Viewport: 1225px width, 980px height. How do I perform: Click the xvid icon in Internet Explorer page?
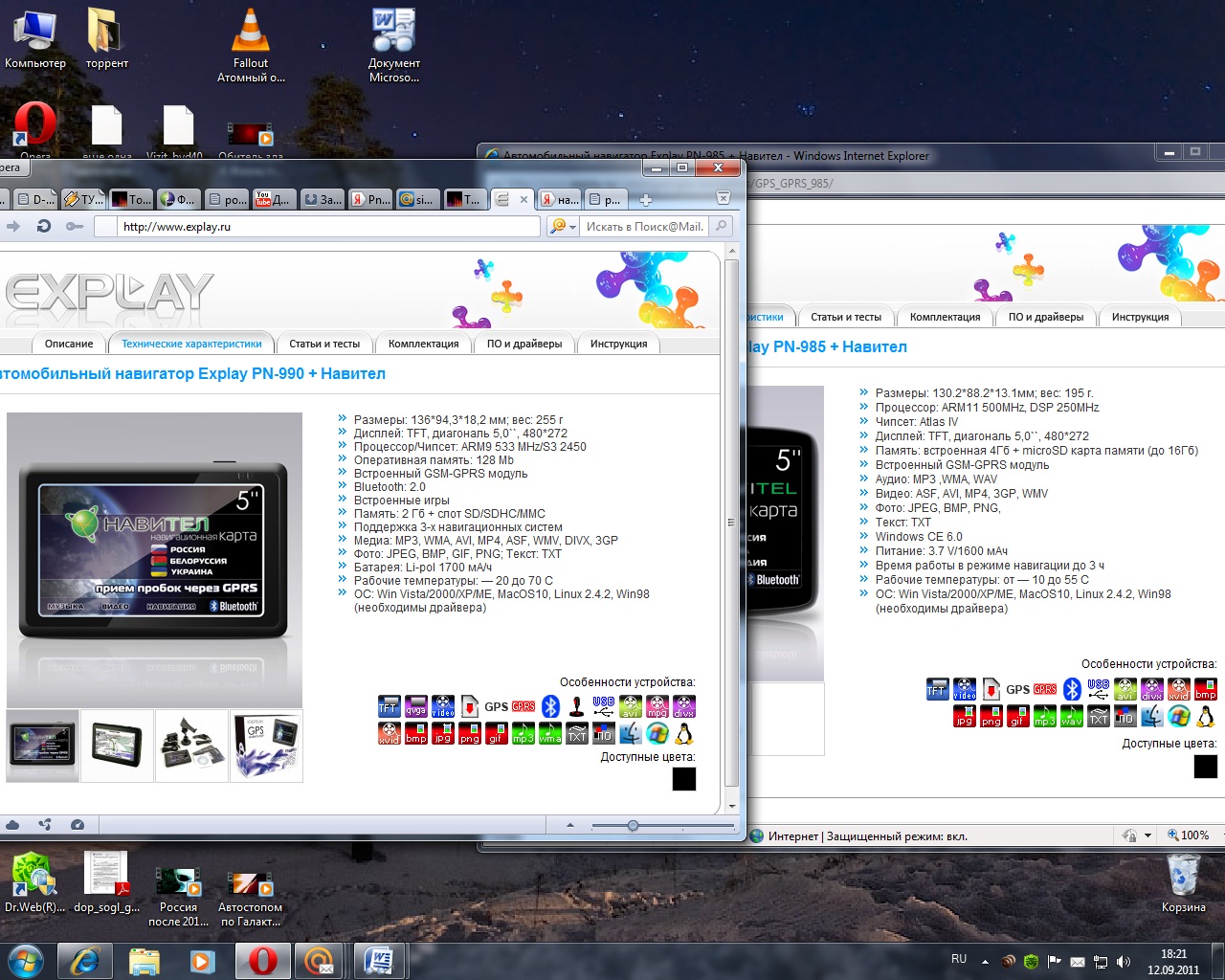click(x=1179, y=689)
